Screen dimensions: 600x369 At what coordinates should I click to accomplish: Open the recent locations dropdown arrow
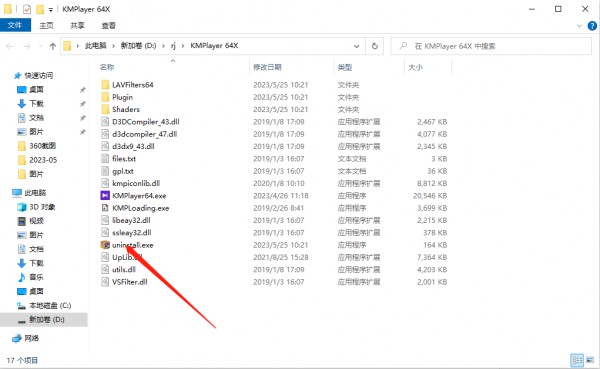tap(40, 46)
